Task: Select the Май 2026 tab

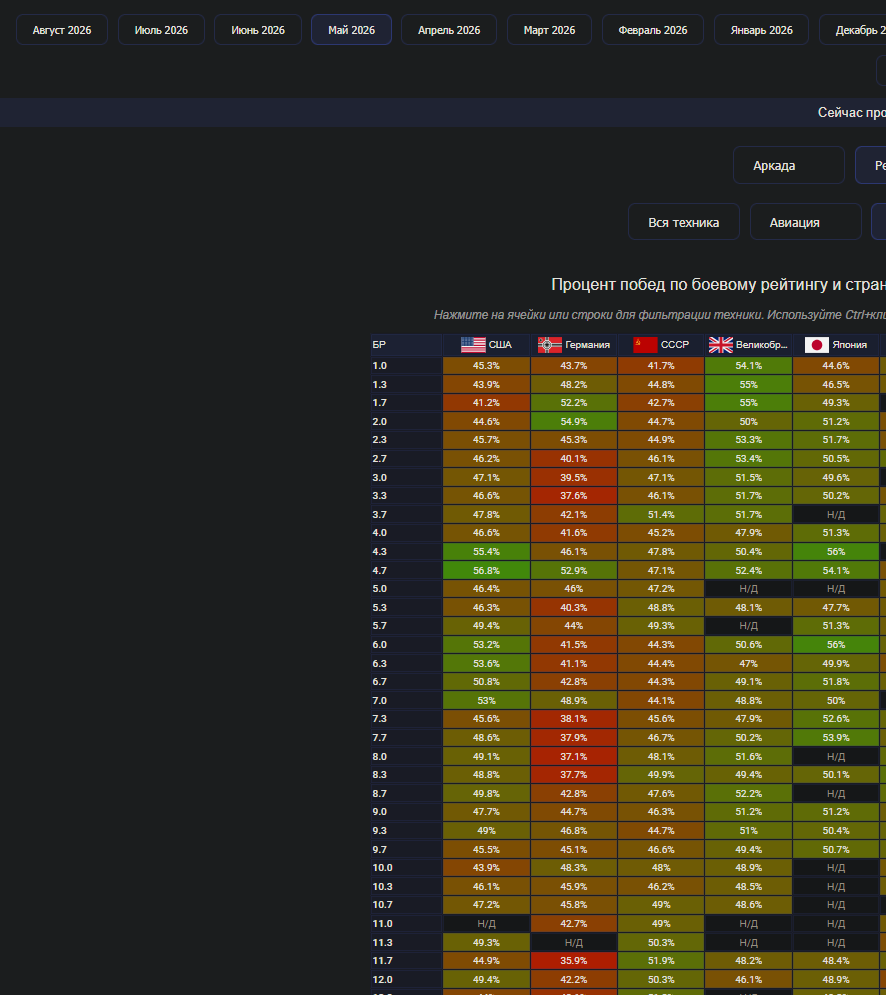Action: (x=351, y=30)
